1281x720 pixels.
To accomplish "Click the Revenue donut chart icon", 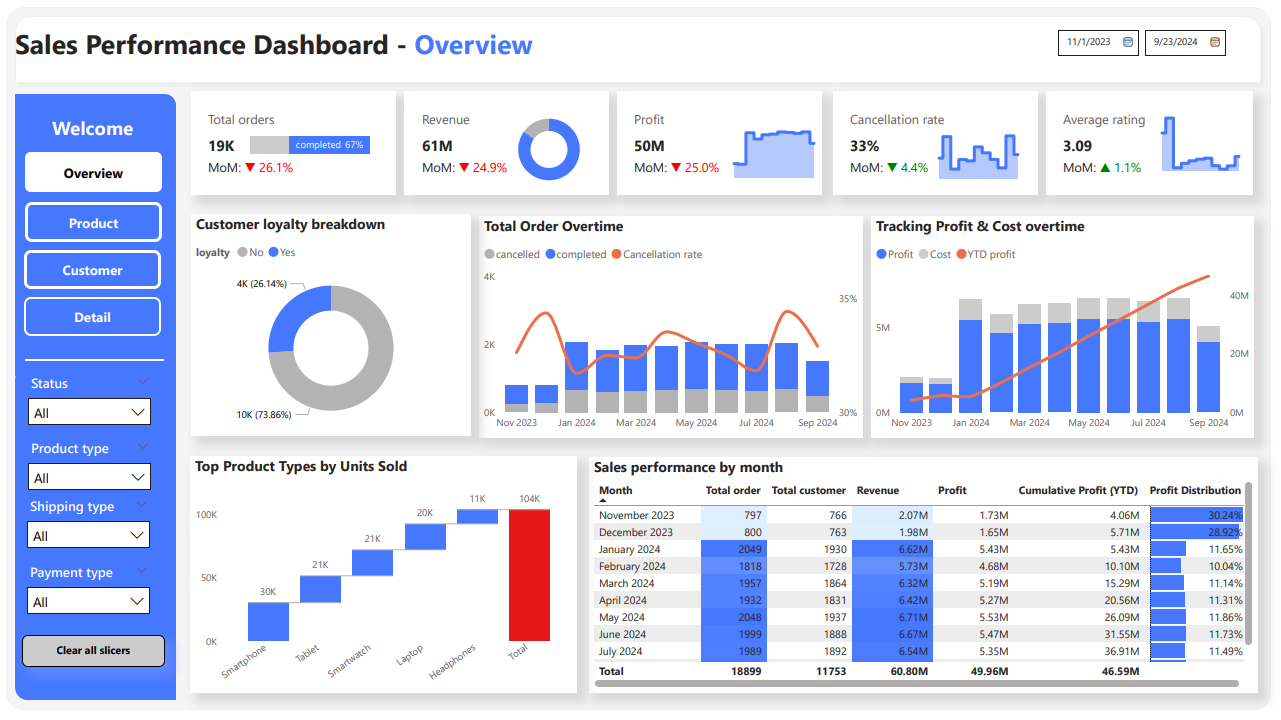I will (549, 149).
